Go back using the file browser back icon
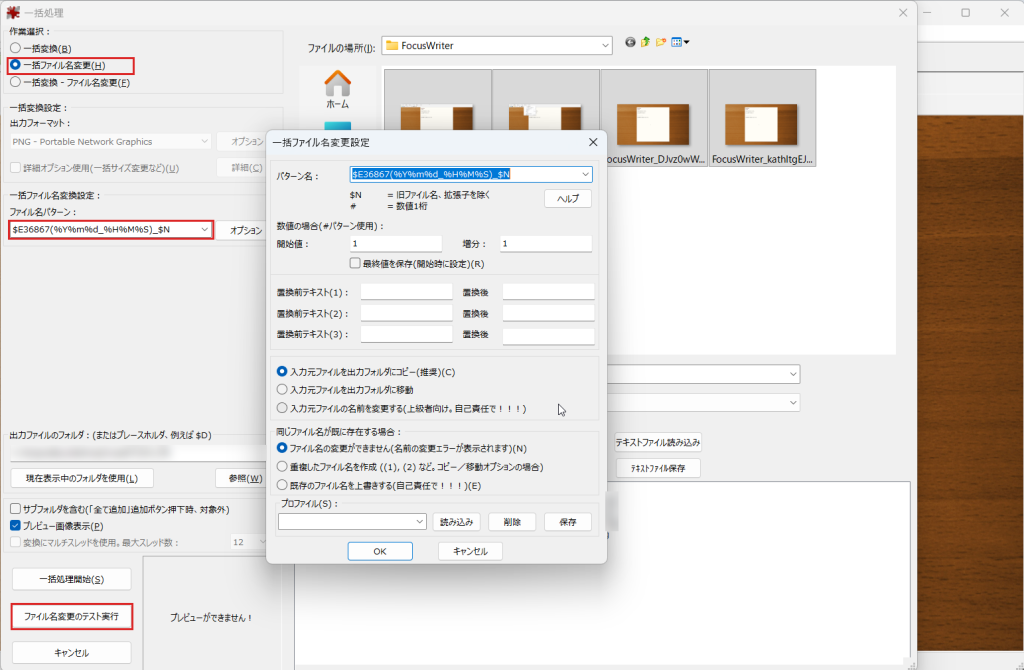Image resolution: width=1024 pixels, height=670 pixels. pos(630,42)
